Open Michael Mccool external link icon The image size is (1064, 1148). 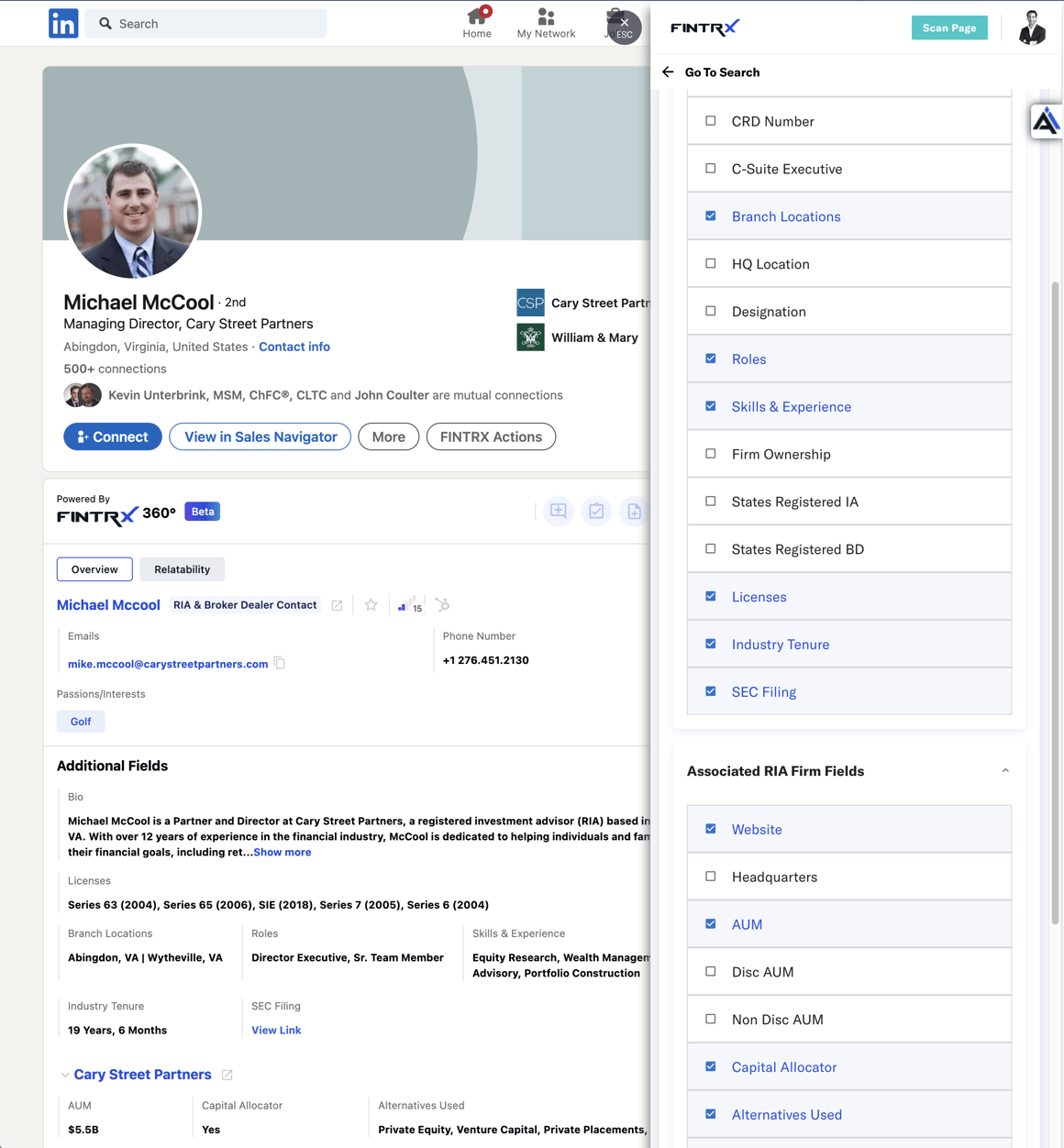tap(337, 605)
